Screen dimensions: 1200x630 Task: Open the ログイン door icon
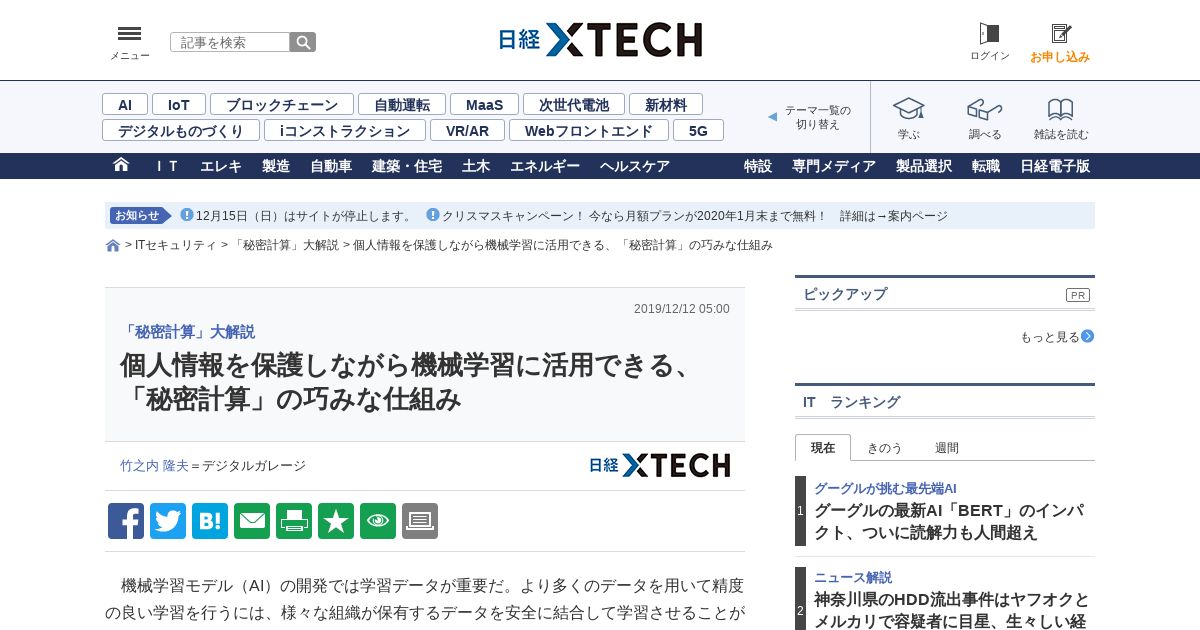989,34
